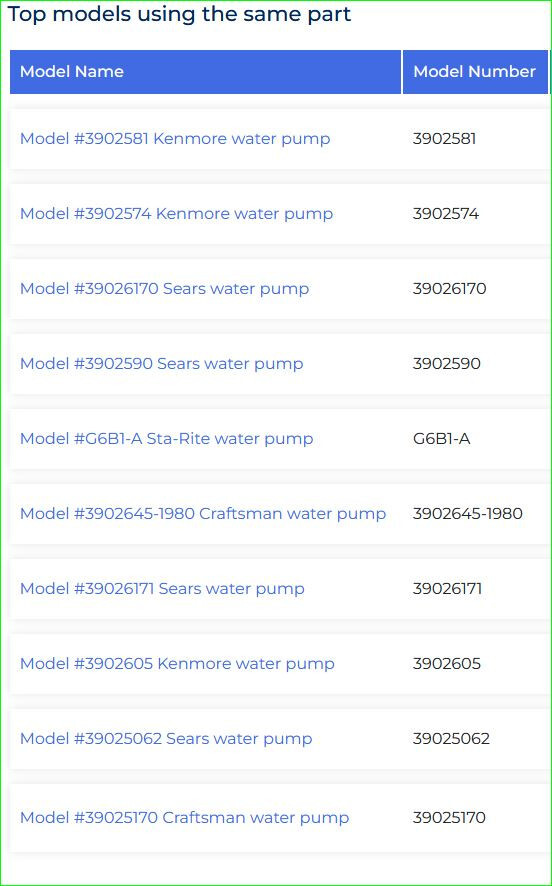Open Model #3902581 Kenmore water pump link
The width and height of the screenshot is (552, 886).
[x=175, y=138]
